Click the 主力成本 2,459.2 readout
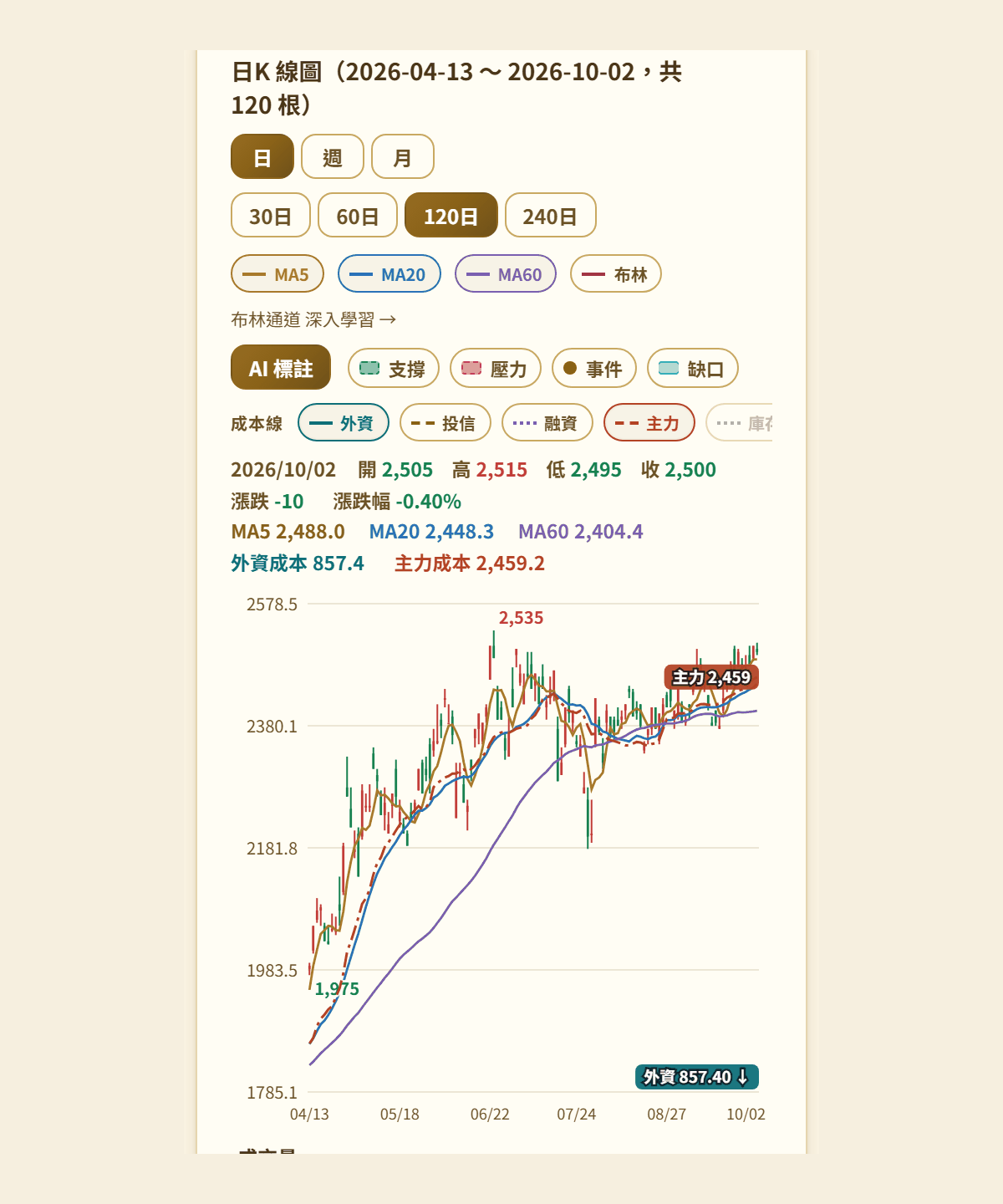The image size is (1003, 1204). click(x=470, y=564)
